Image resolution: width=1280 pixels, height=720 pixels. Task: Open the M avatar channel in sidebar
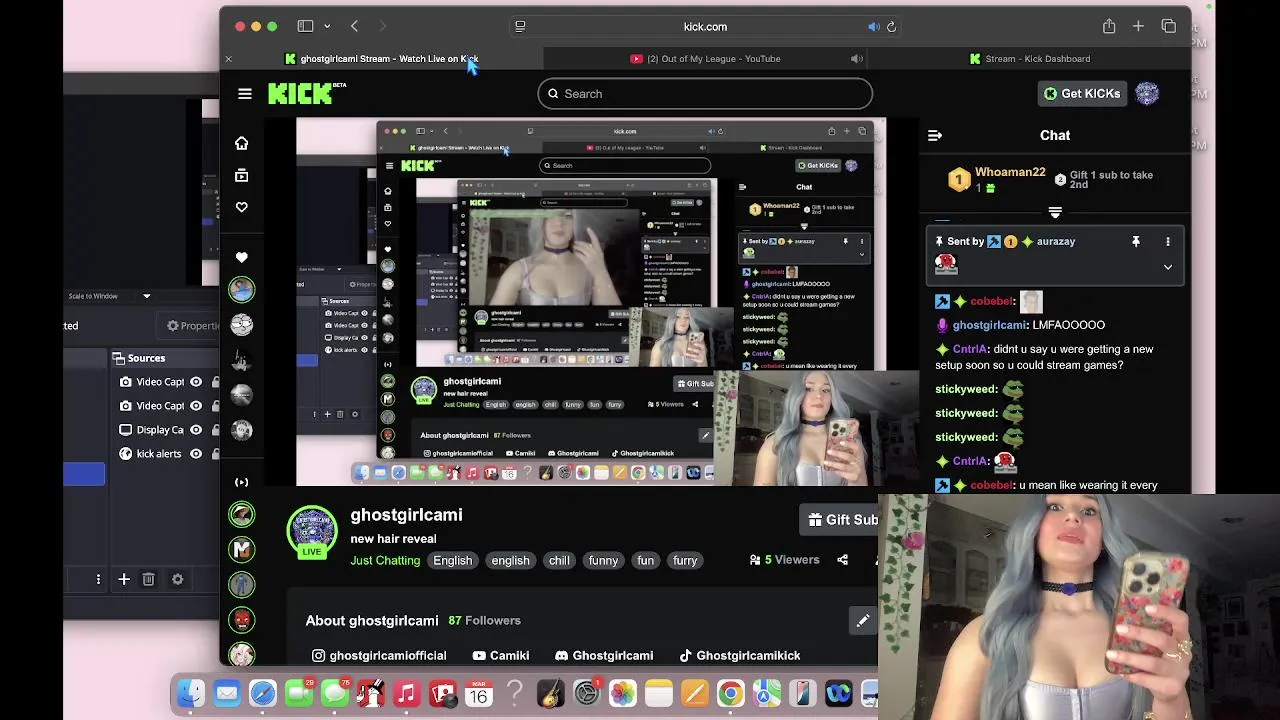[241, 549]
